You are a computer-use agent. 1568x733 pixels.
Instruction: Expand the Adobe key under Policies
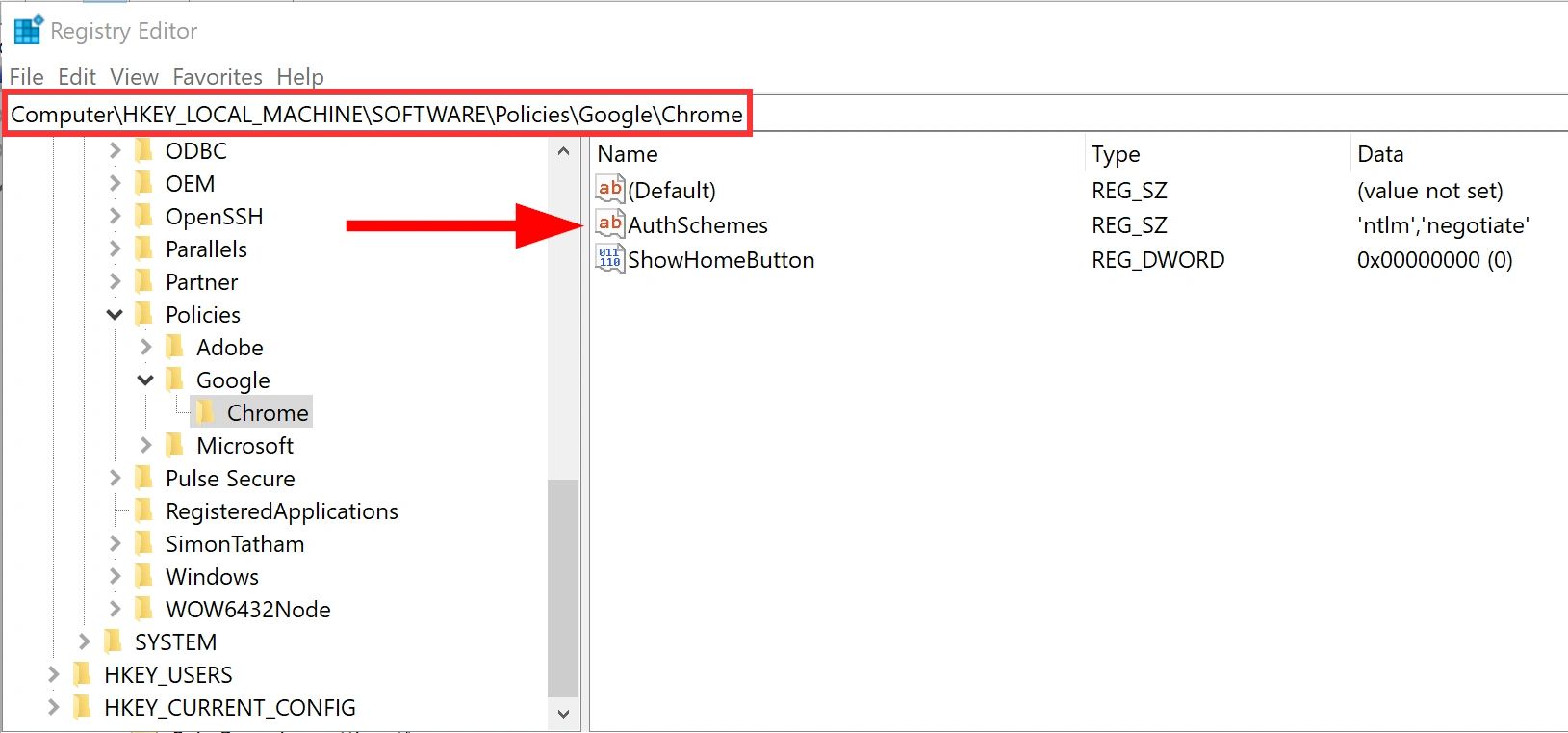click(x=145, y=347)
